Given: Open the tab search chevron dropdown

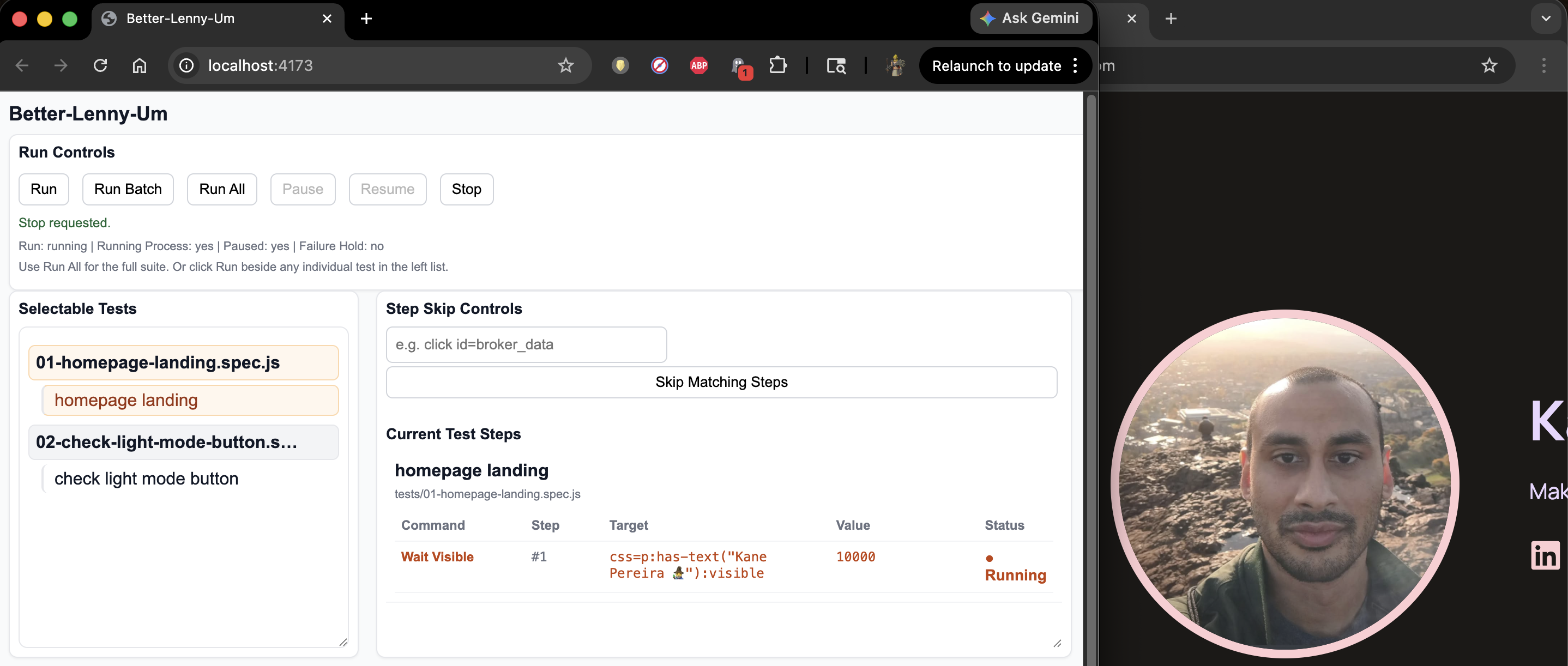Looking at the screenshot, I should (x=1546, y=19).
